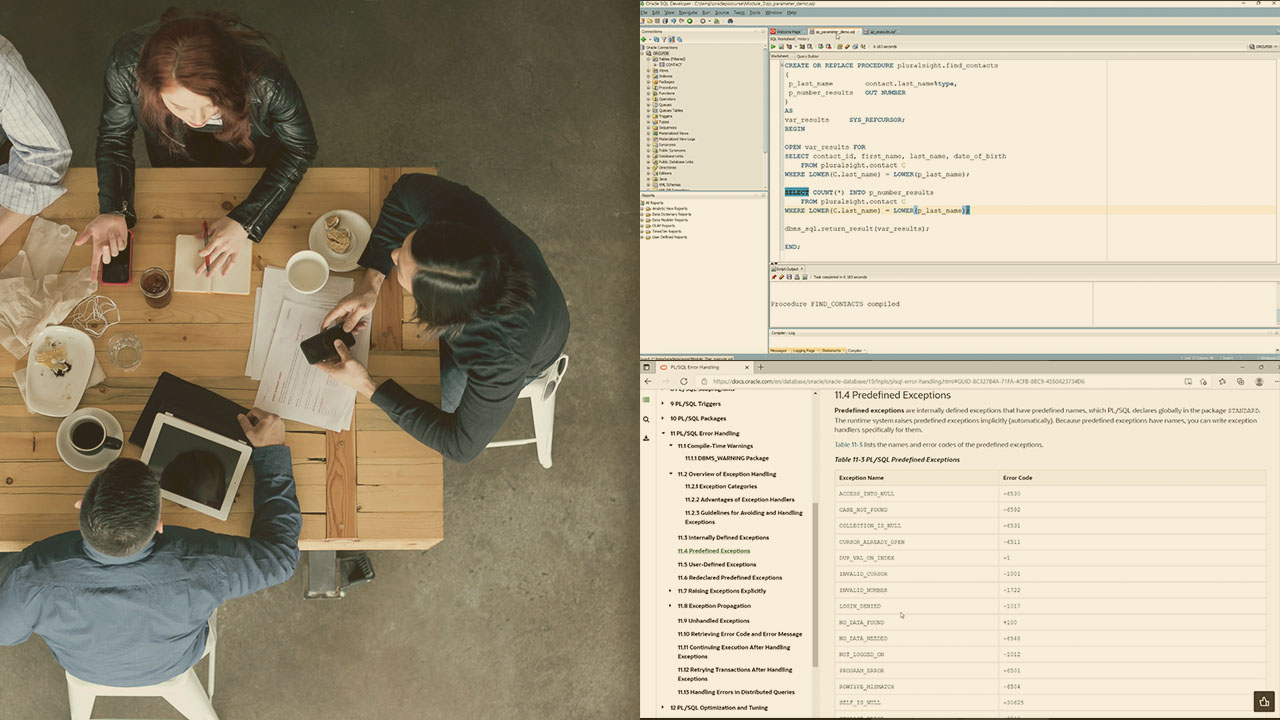Expand the Triggers node in tree

click(648, 116)
